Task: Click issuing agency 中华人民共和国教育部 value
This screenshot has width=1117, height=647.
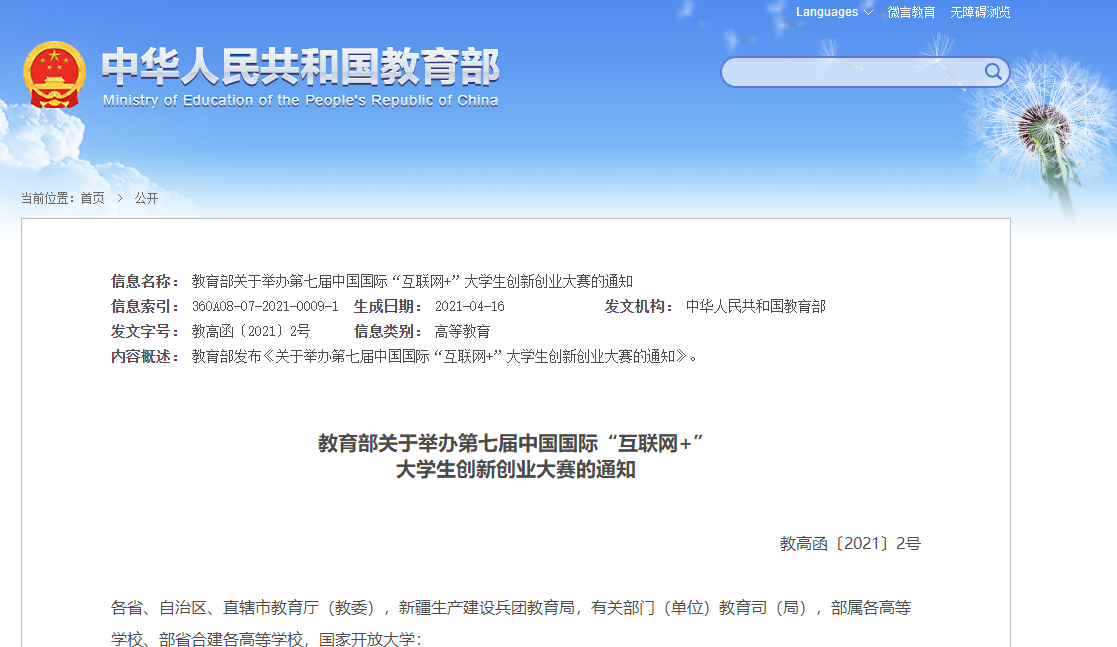Action: point(756,306)
